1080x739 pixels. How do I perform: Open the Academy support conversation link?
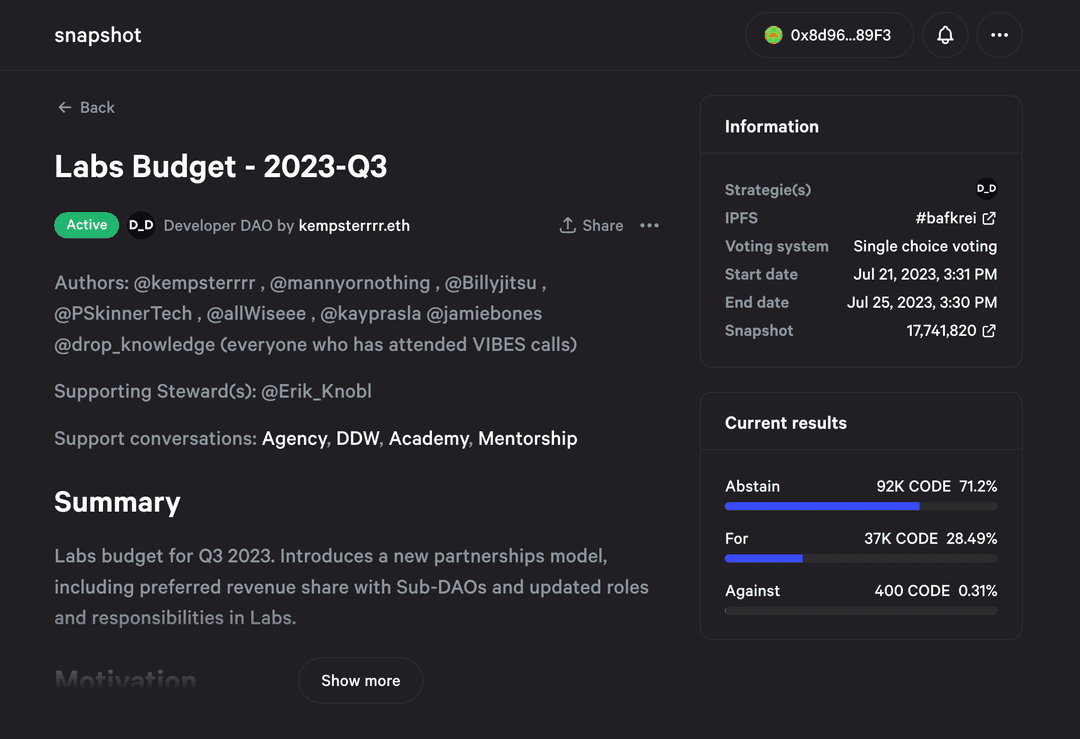428,439
